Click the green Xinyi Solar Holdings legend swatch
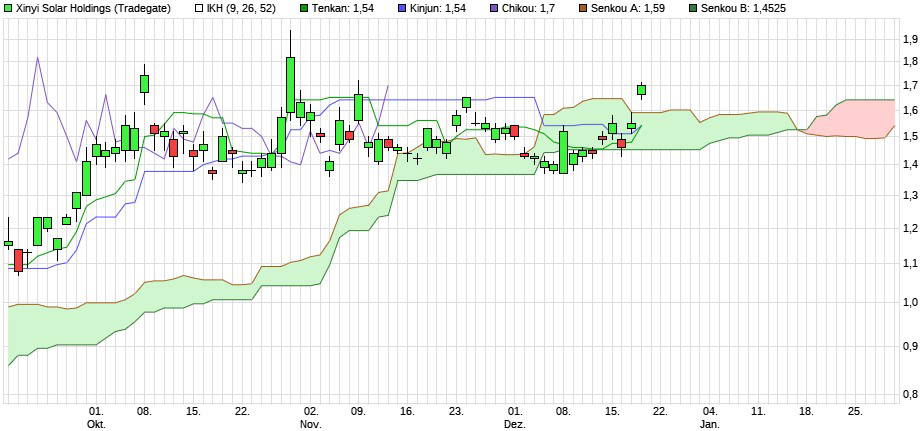 point(8,8)
